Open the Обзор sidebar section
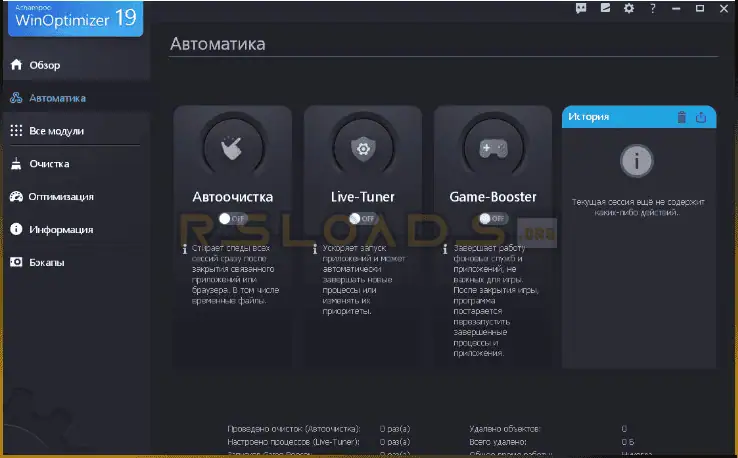 tap(45, 65)
